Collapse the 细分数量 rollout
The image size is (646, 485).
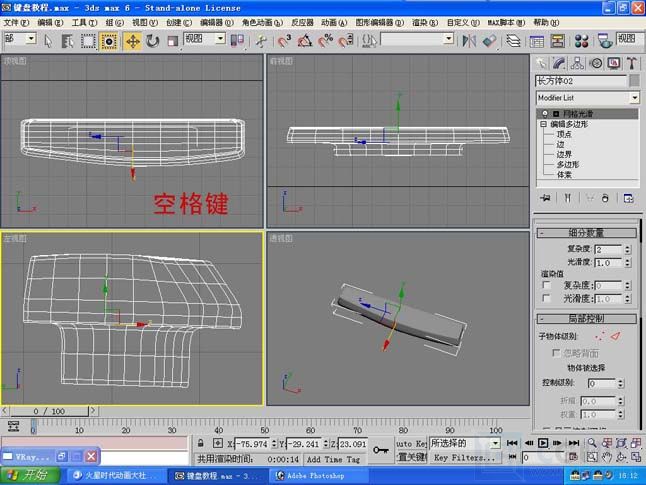(x=586, y=233)
